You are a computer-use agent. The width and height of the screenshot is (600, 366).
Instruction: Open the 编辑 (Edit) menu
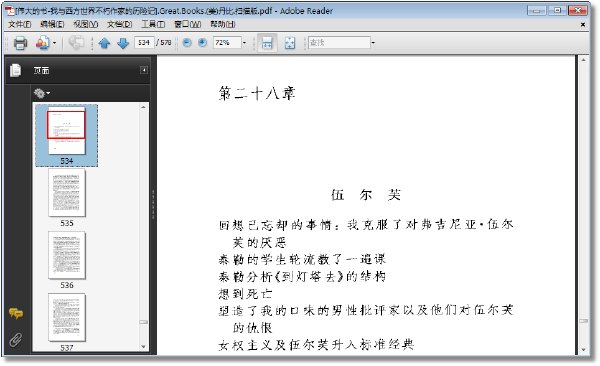52,25
